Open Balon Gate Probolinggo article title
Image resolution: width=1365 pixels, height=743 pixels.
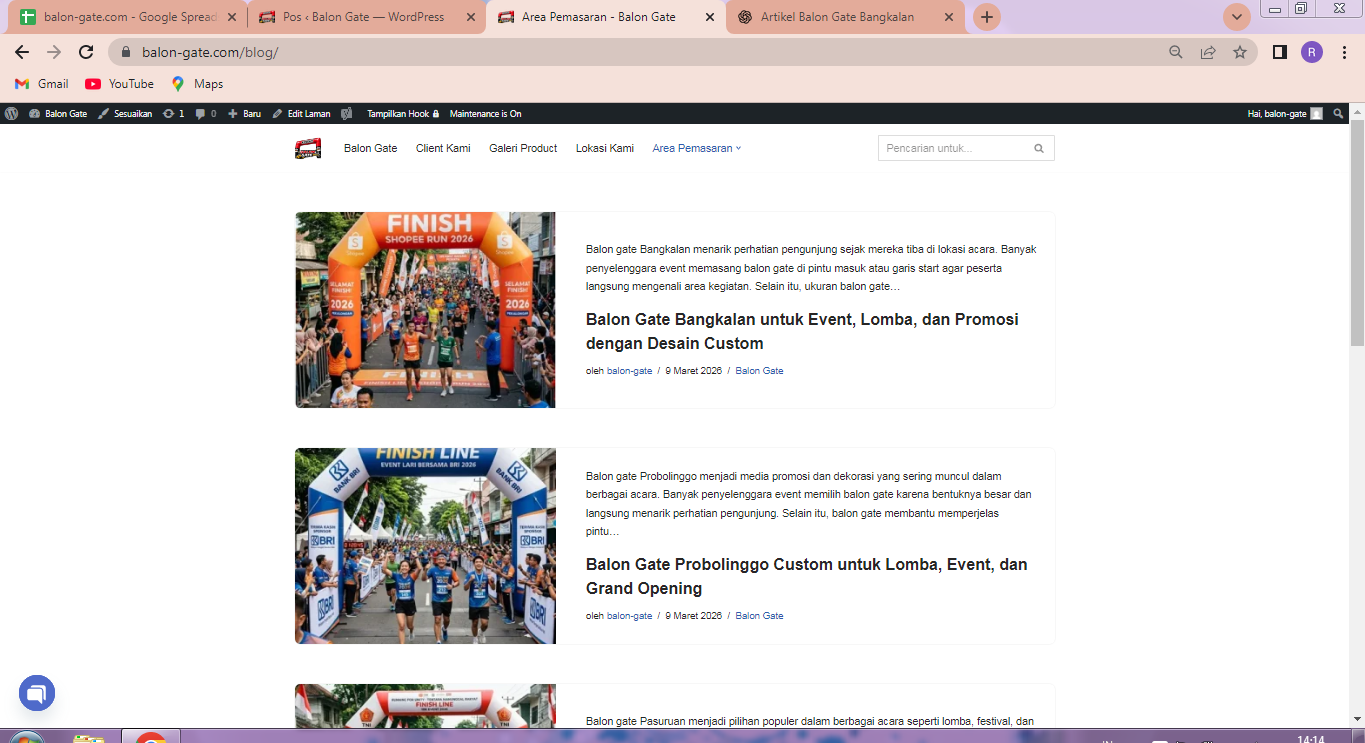tap(806, 576)
